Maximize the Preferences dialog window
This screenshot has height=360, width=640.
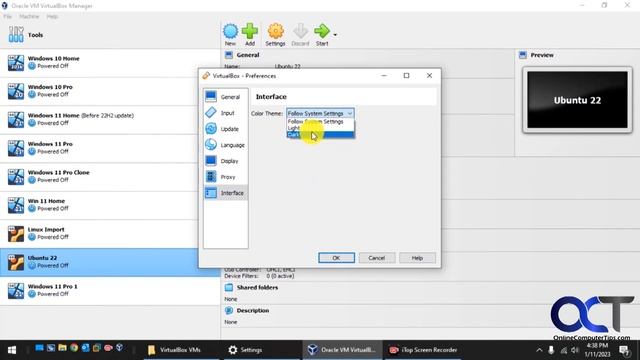pos(406,76)
